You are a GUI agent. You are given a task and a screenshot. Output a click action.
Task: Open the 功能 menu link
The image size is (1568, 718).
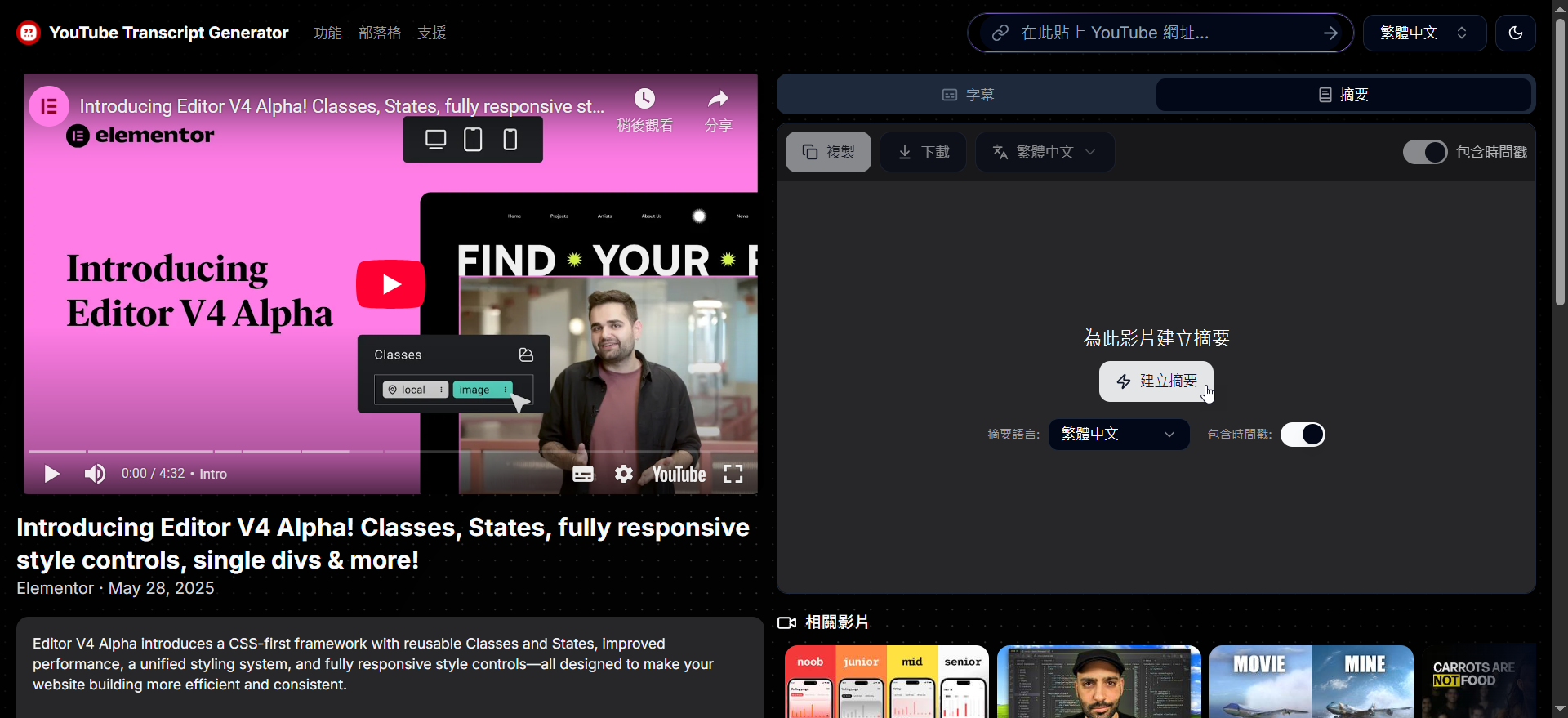[327, 33]
